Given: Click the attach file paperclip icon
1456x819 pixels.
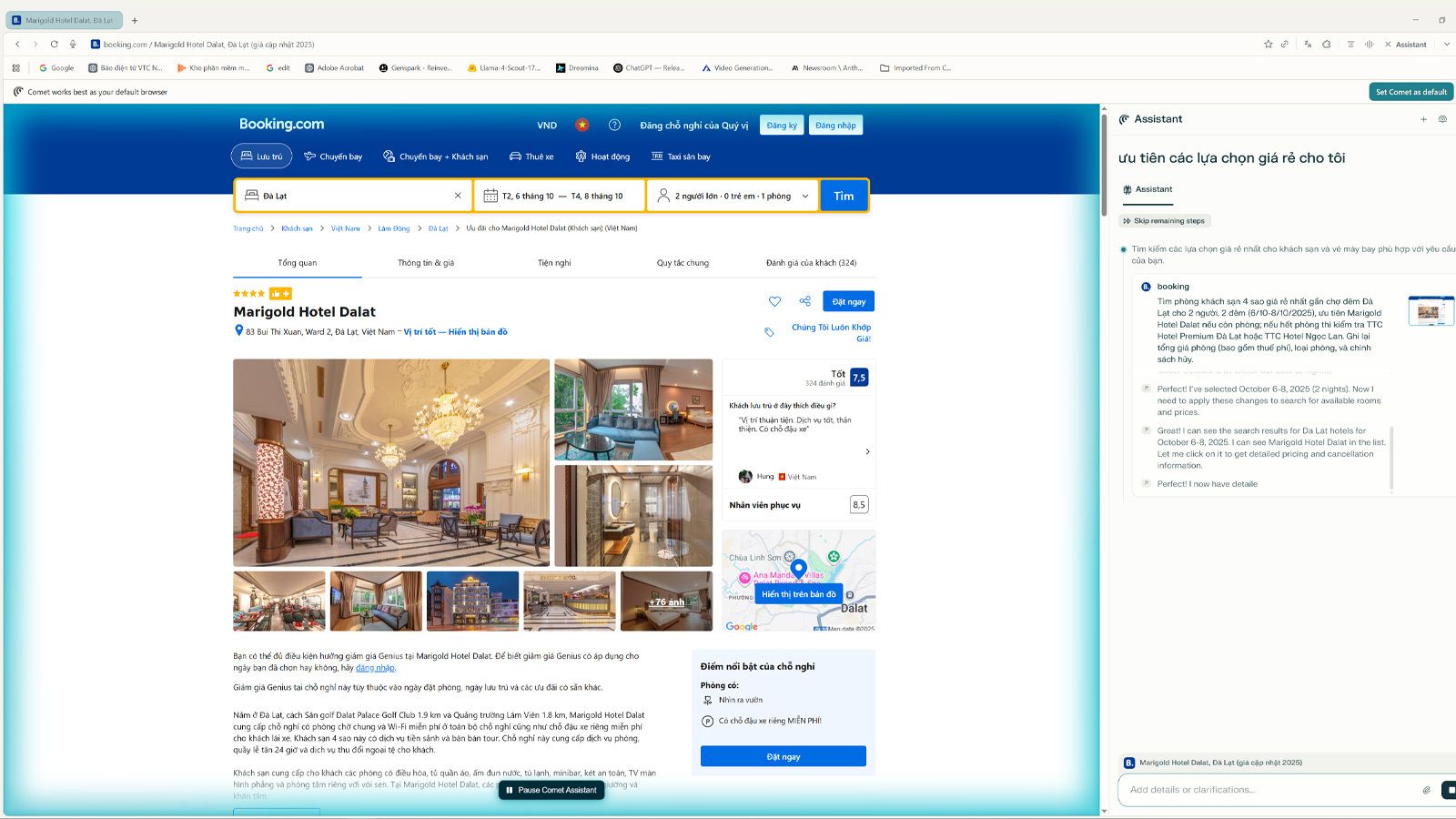Looking at the screenshot, I should (1426, 790).
